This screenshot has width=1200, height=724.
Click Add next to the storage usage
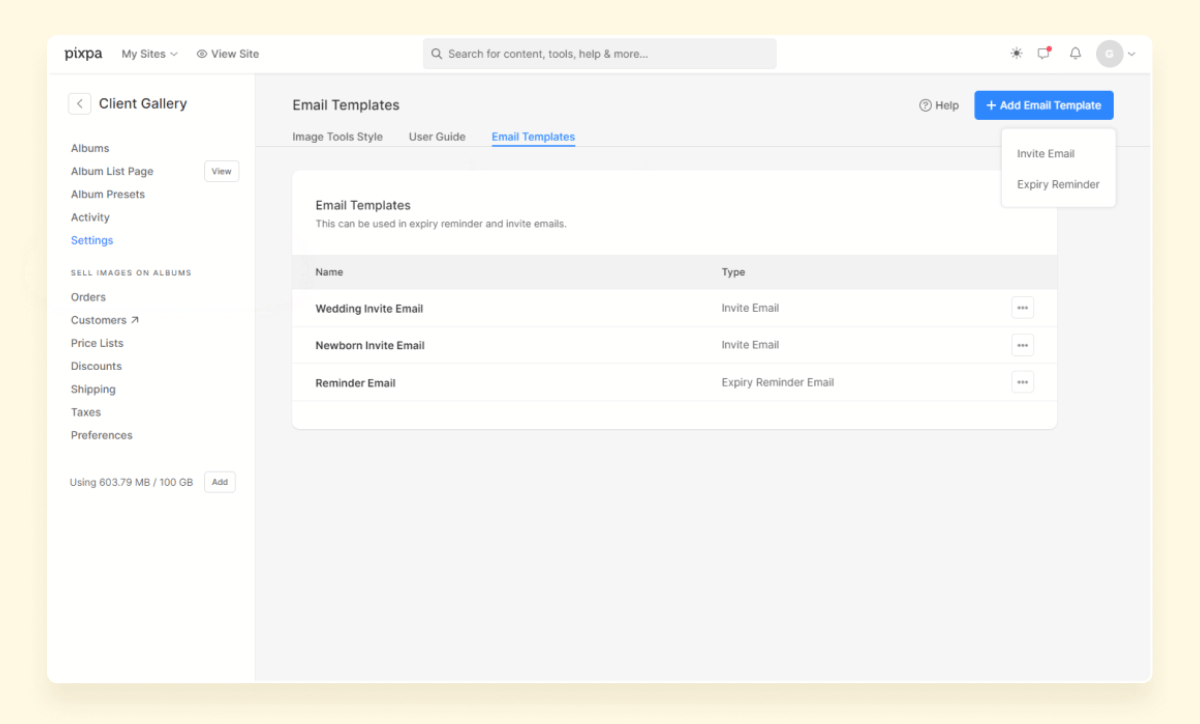point(219,481)
